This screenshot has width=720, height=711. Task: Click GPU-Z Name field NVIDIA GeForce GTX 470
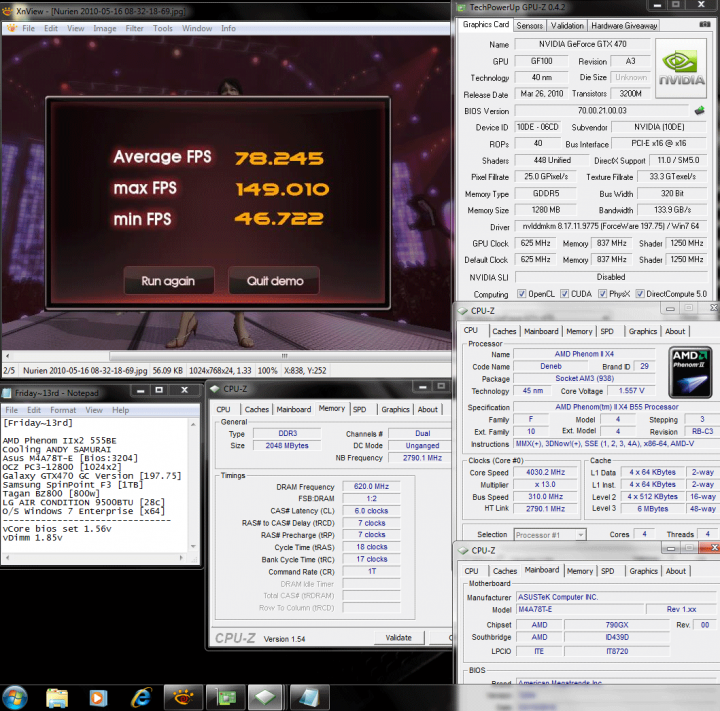click(582, 44)
